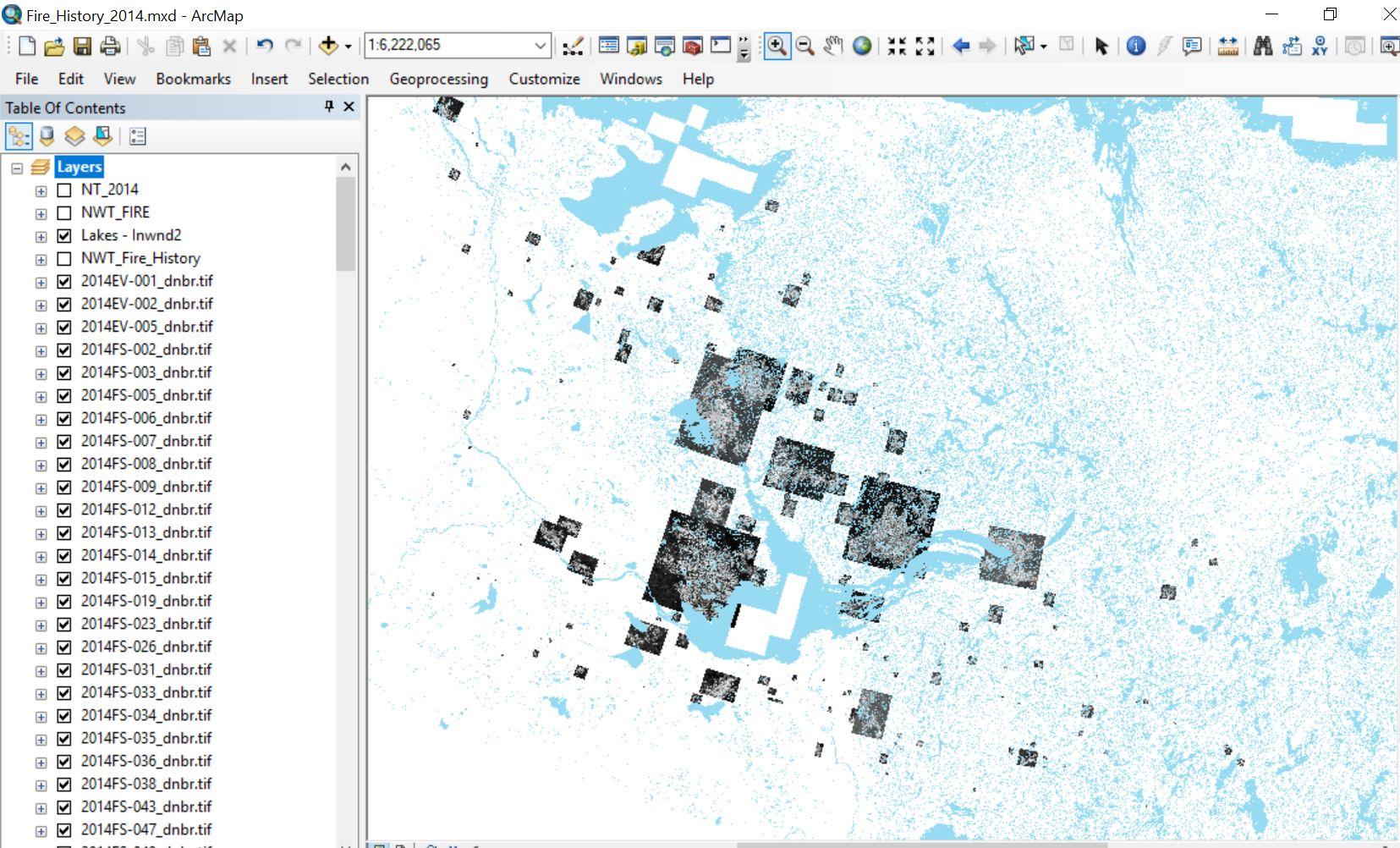Image resolution: width=1400 pixels, height=848 pixels.
Task: Click the Add Data button
Action: pos(328,46)
